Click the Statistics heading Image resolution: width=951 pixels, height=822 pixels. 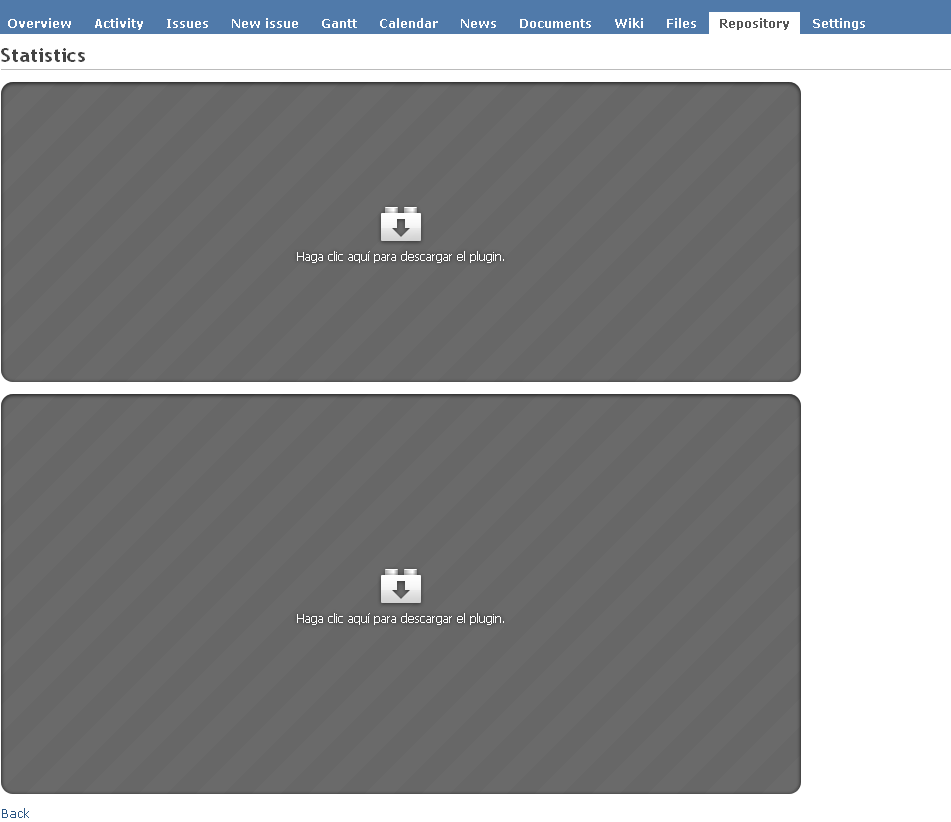tap(43, 55)
